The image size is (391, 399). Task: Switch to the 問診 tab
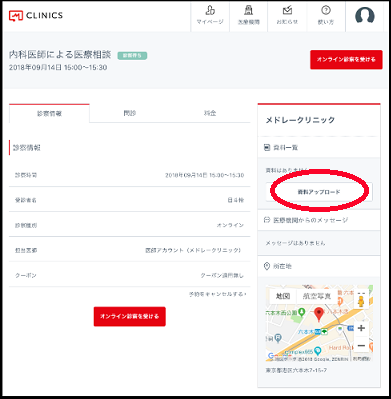coord(130,113)
